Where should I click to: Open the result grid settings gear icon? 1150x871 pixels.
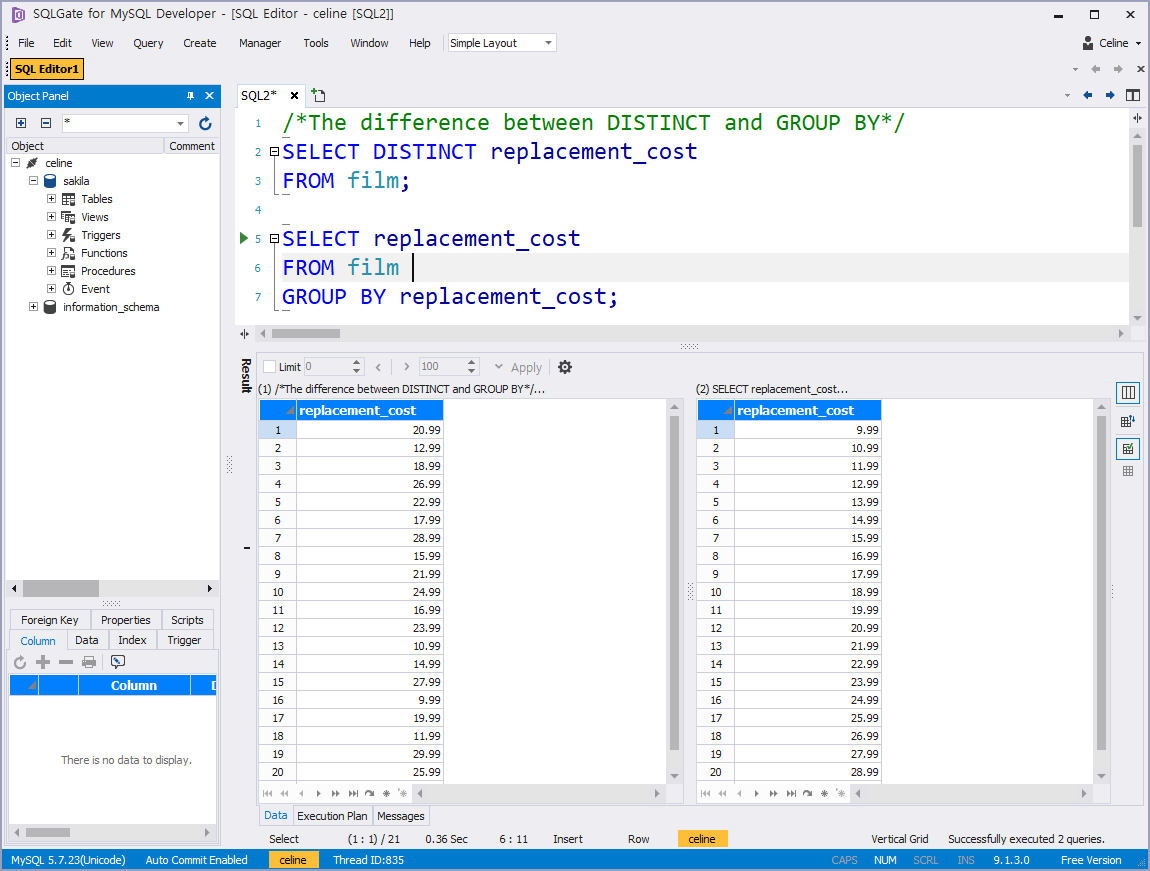(565, 366)
